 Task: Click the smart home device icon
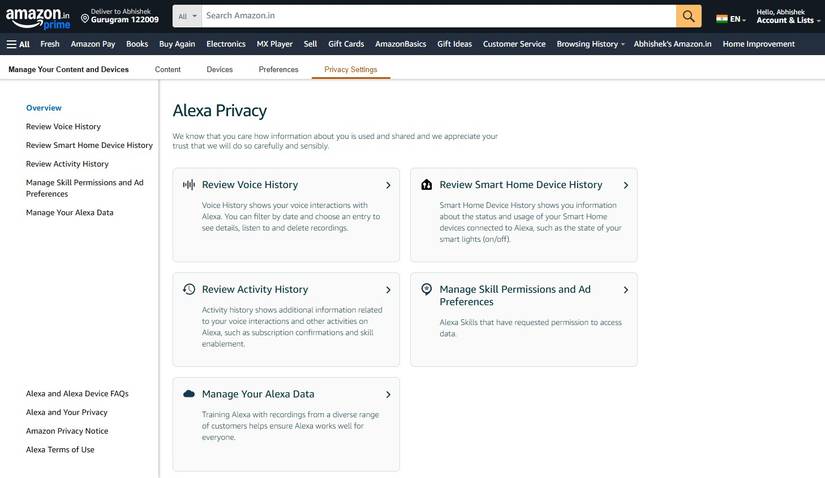427,185
